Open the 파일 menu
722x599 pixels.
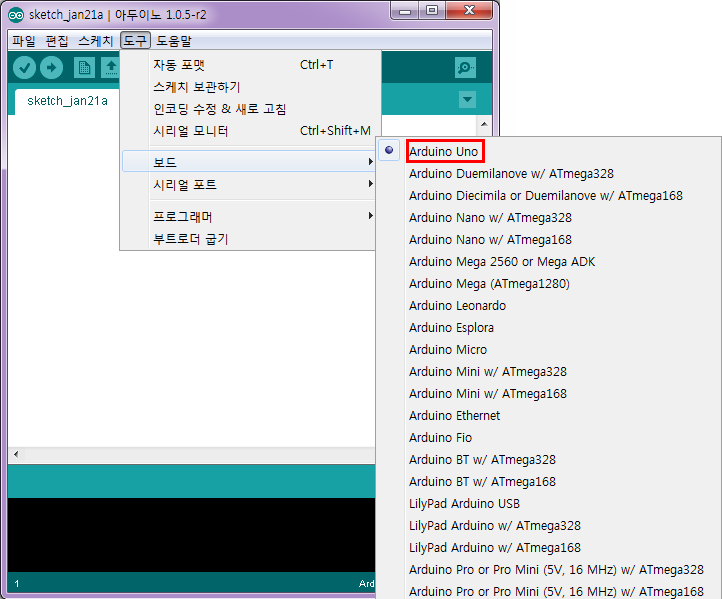click(x=24, y=41)
